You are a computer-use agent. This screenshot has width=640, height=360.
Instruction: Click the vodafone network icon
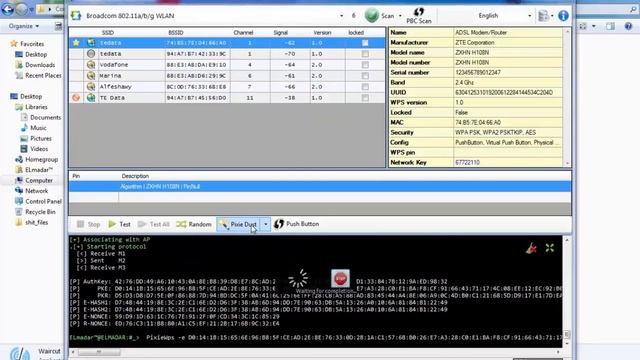pyautogui.click(x=91, y=64)
